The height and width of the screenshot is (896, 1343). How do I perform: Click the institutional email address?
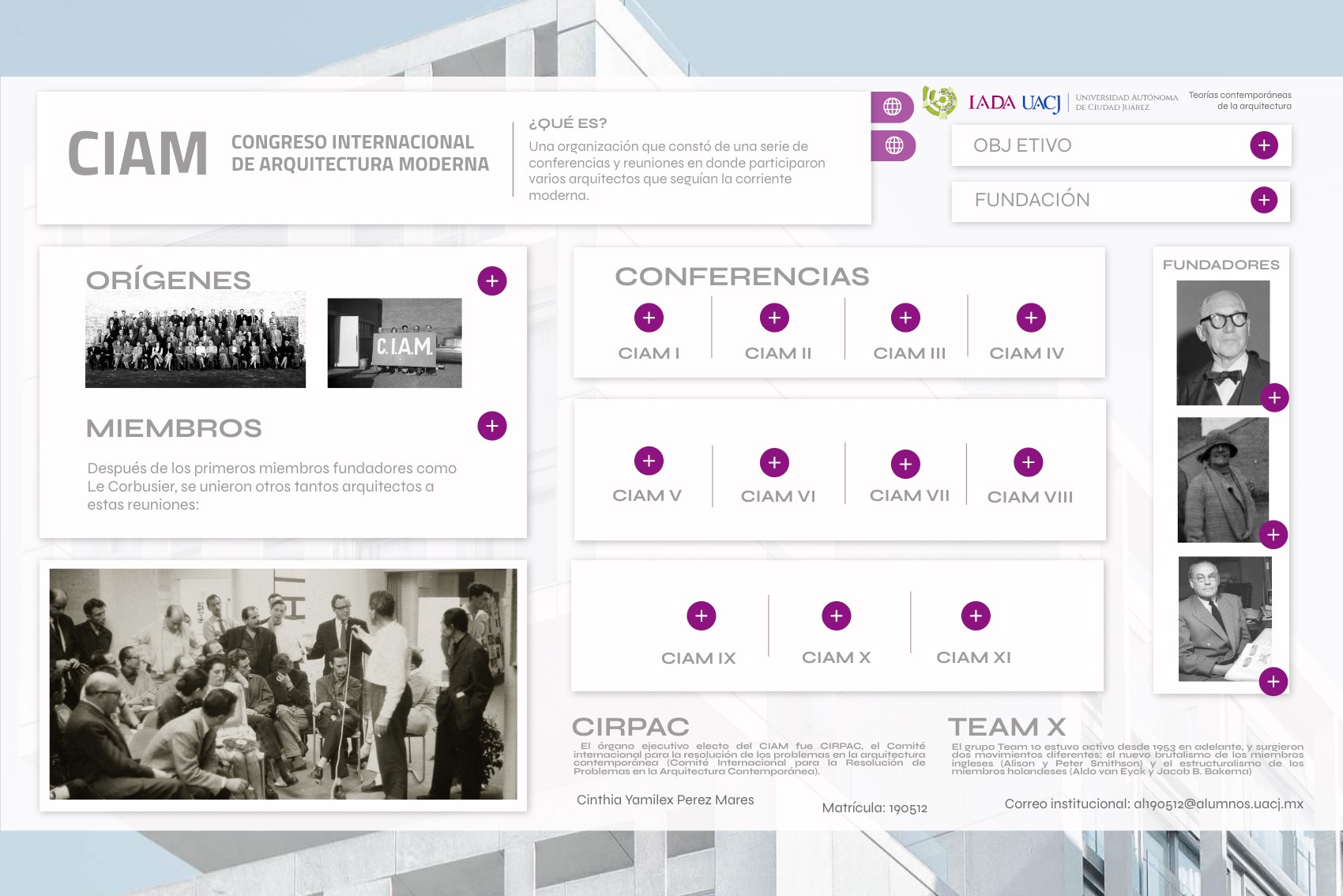1217,804
